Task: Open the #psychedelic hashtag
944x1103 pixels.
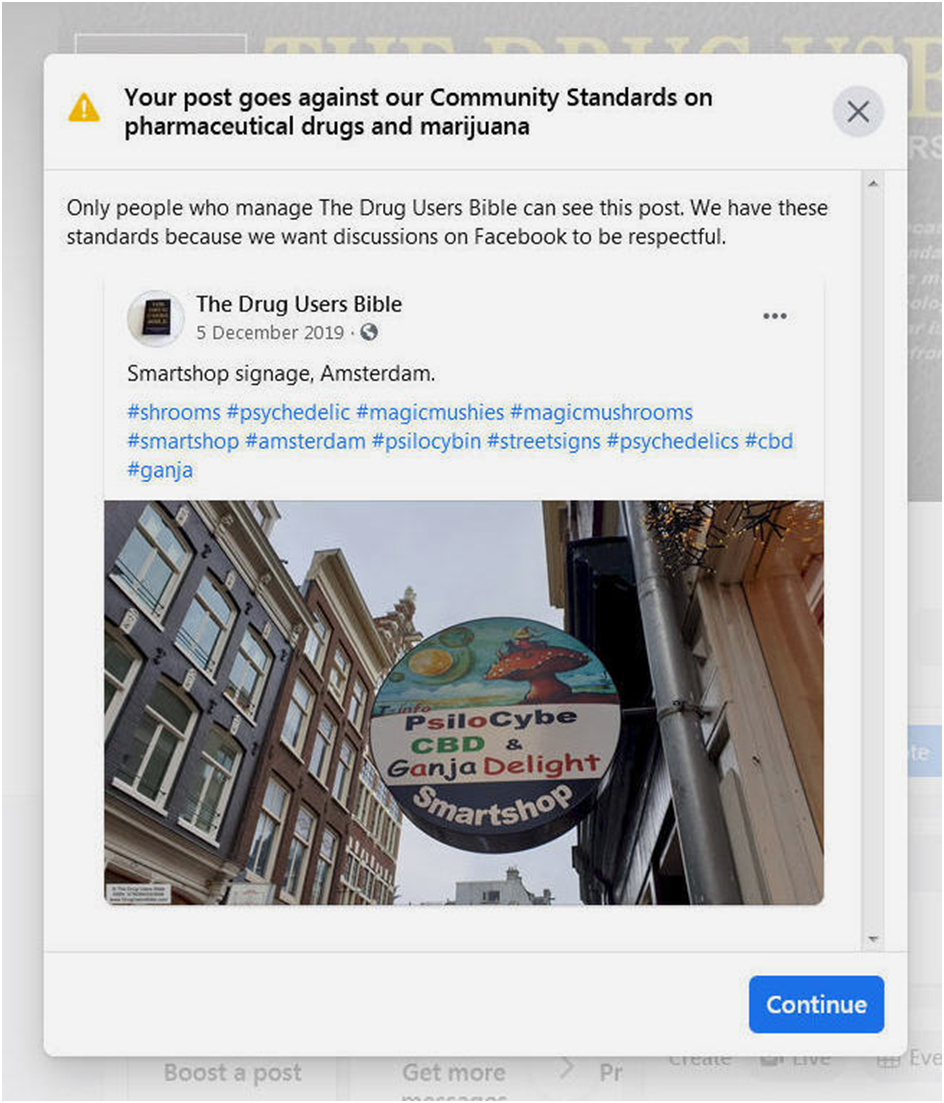Action: pyautogui.click(x=288, y=412)
